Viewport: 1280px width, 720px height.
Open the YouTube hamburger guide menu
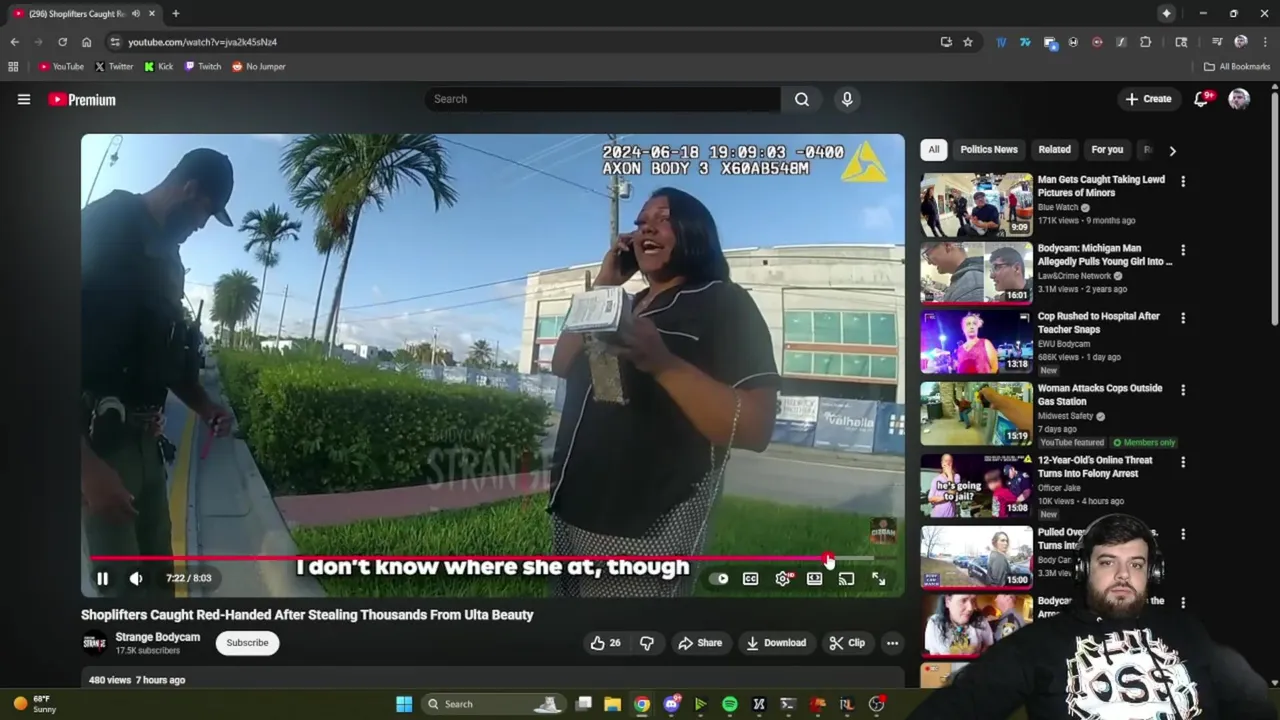click(24, 99)
